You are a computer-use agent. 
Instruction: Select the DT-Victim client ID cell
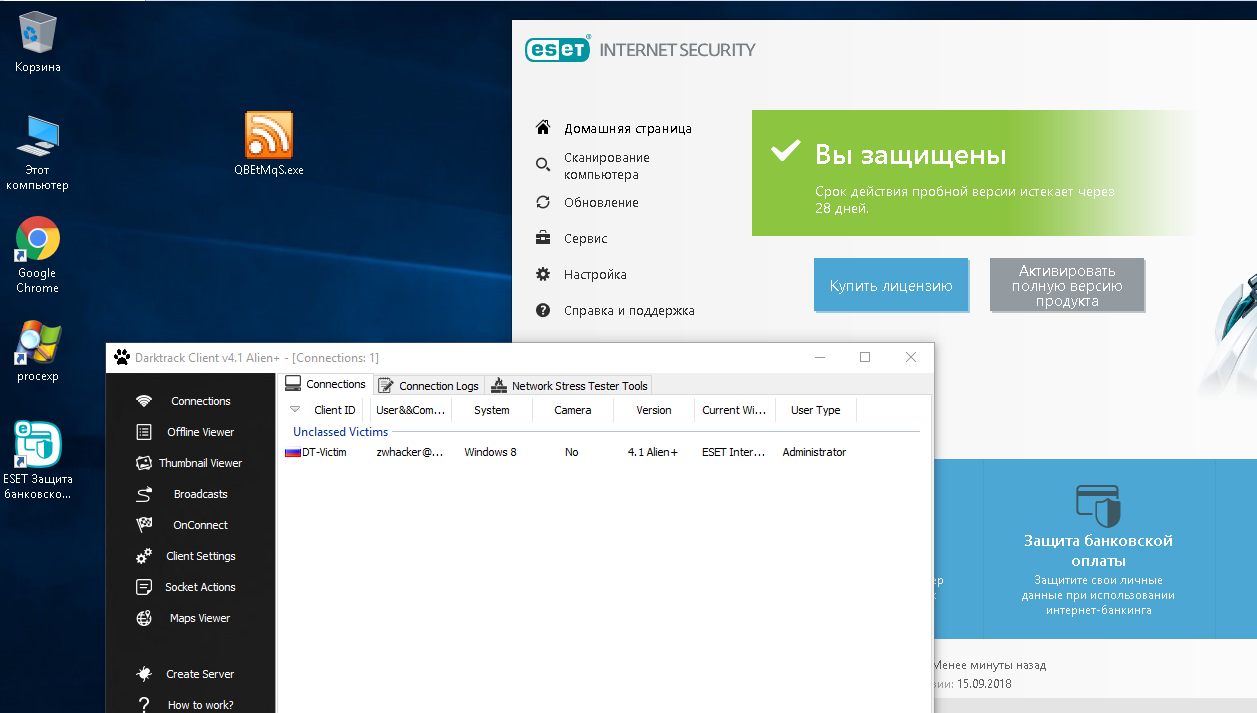(324, 452)
